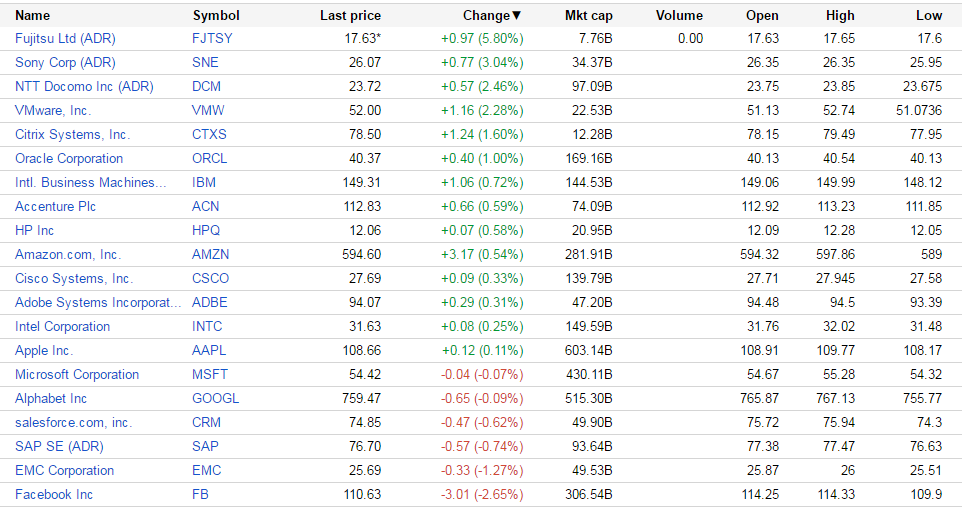The height and width of the screenshot is (509, 962).
Task: Click the VMware, Inc. company link
Action: (x=53, y=110)
